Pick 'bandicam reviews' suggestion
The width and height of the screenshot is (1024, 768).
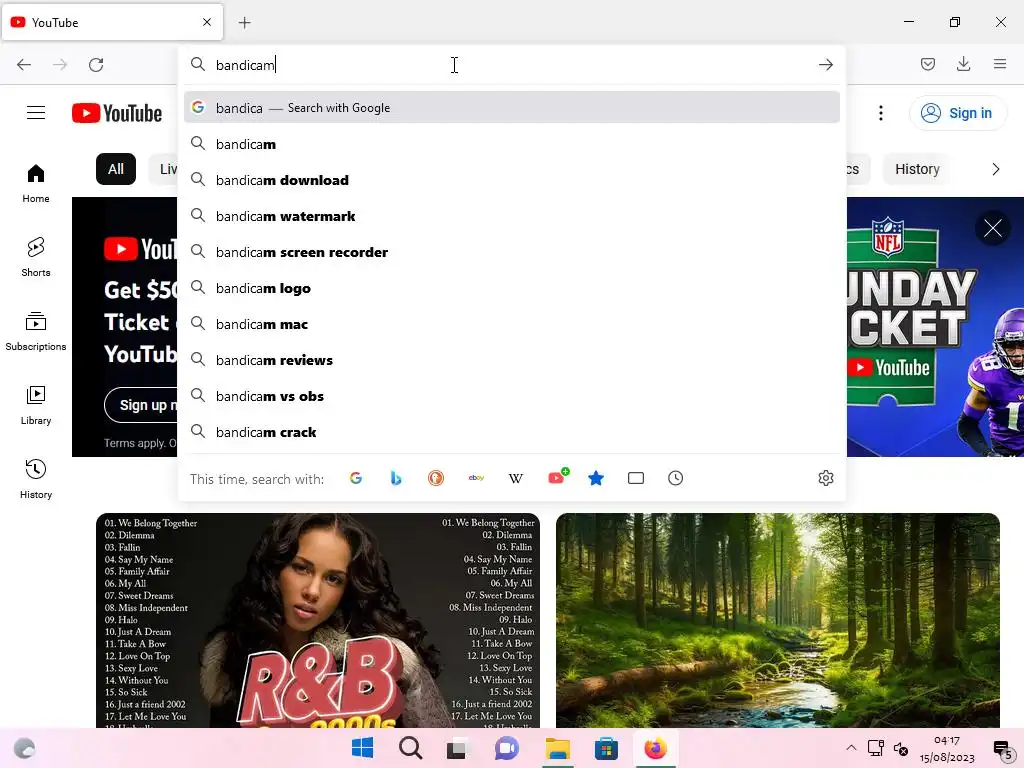pyautogui.click(x=511, y=360)
